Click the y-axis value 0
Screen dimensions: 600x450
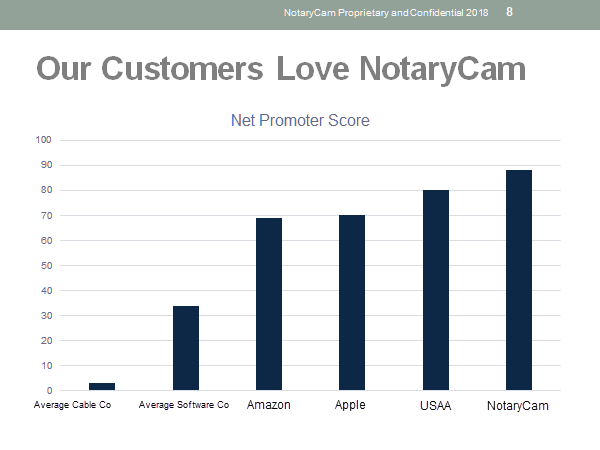click(x=49, y=391)
